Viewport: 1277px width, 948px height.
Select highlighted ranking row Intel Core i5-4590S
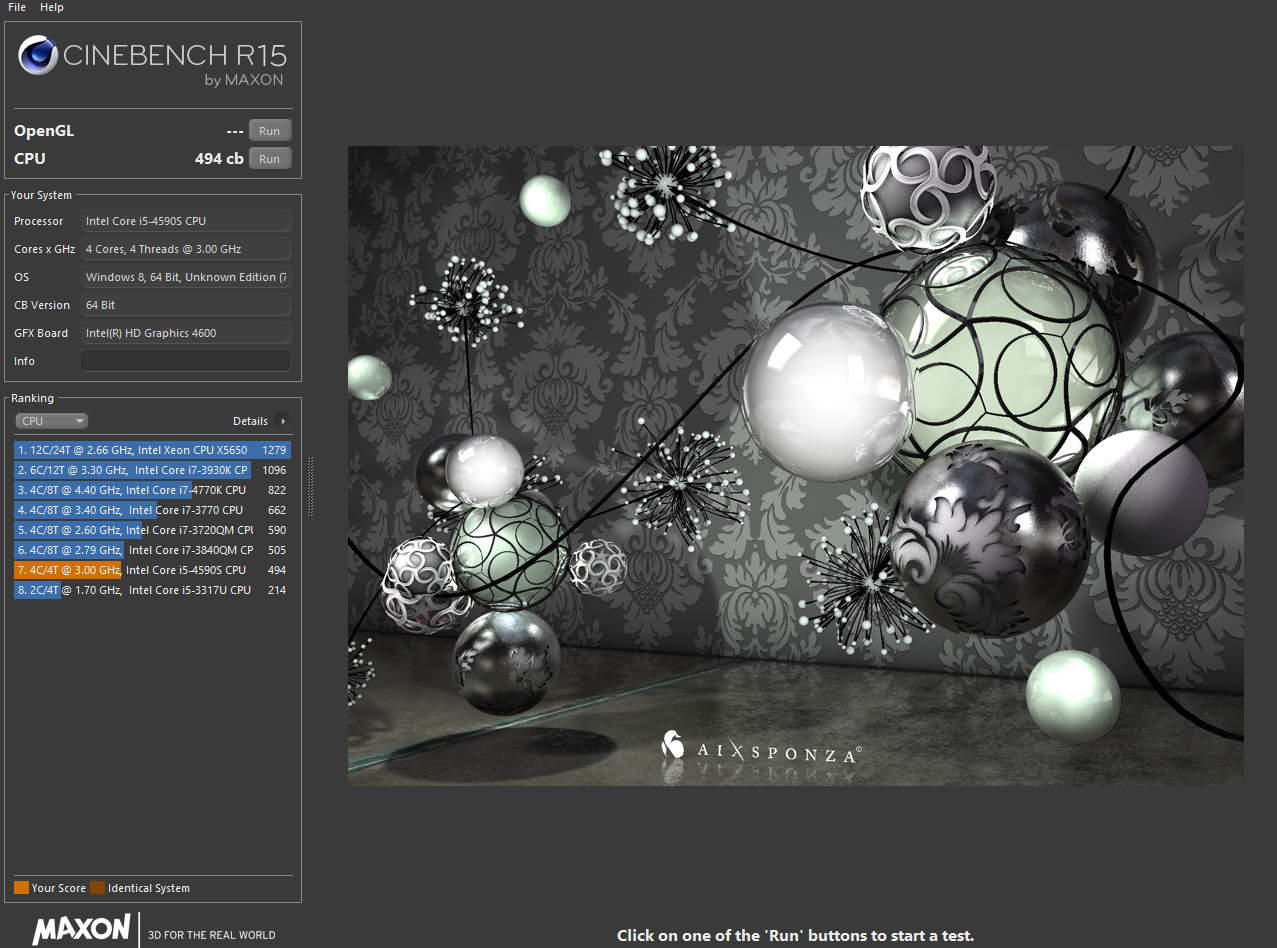coord(152,570)
